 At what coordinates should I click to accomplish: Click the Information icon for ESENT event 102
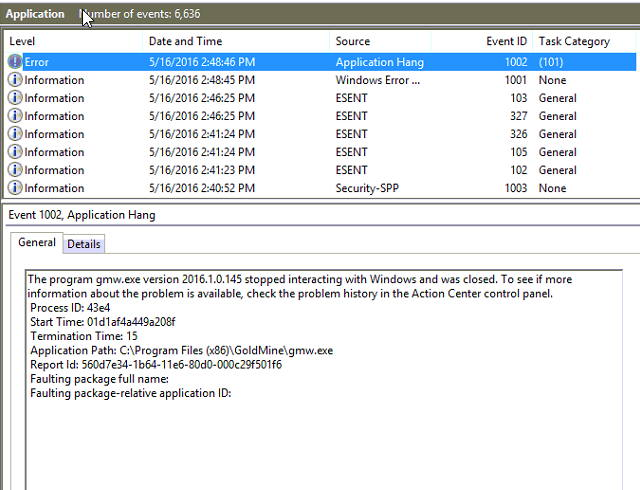(15, 170)
